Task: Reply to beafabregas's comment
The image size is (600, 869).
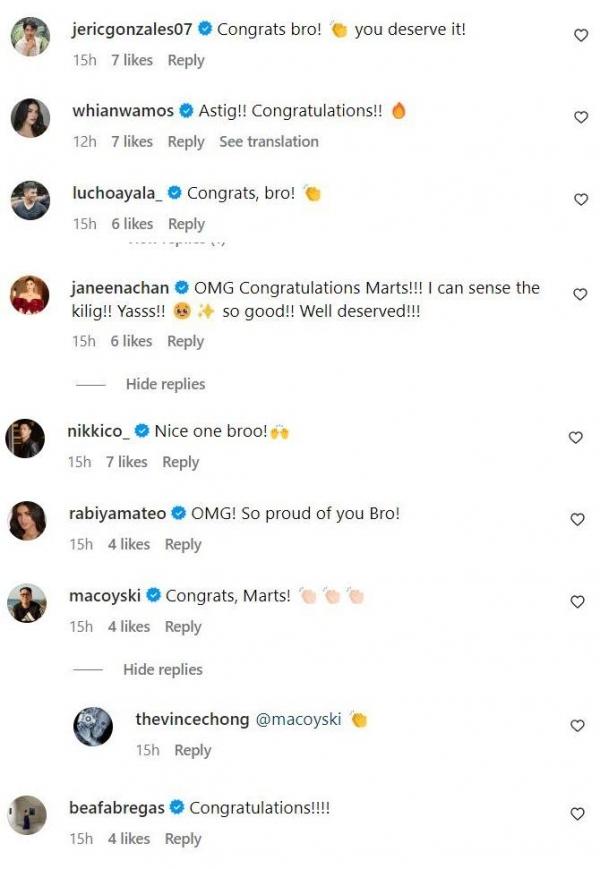Action: click(183, 838)
